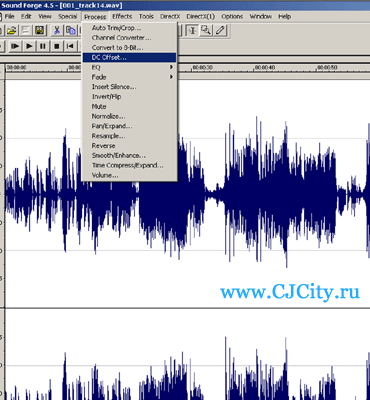Screen dimensions: 370x400
Task: Click the Play button
Action: pyautogui.click(x=29, y=46)
